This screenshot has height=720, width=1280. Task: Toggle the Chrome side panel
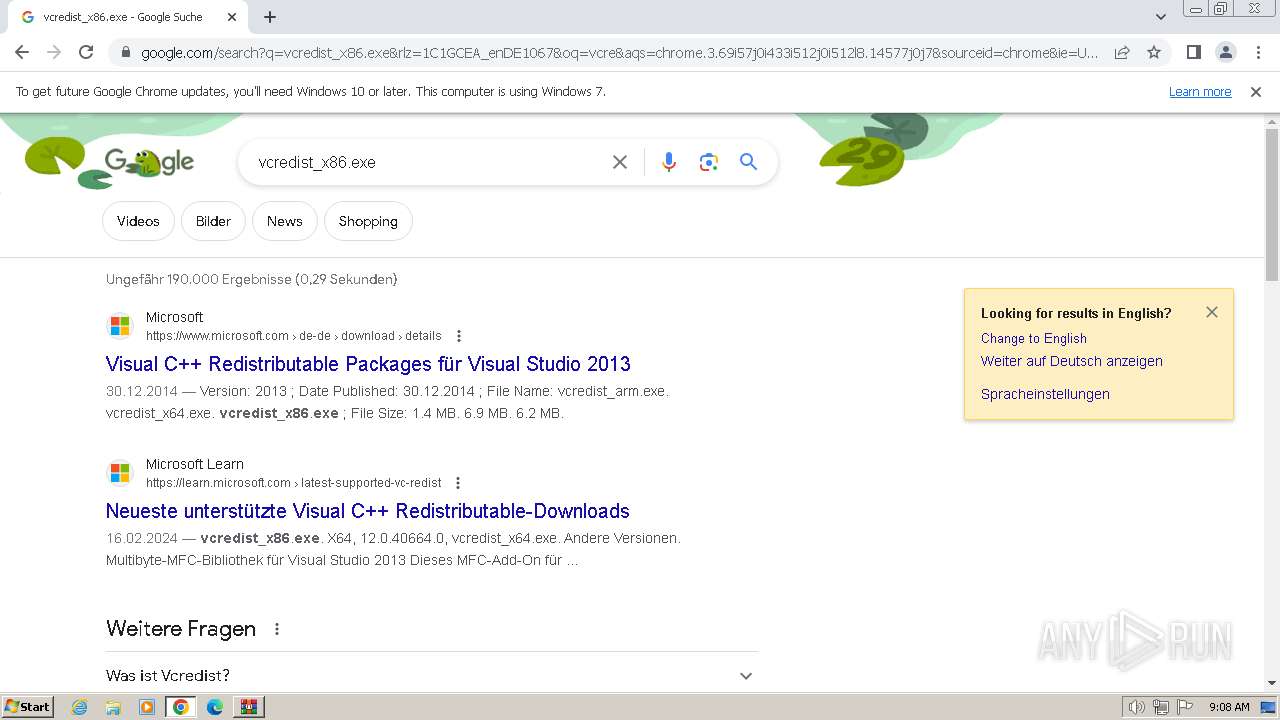tap(1193, 52)
